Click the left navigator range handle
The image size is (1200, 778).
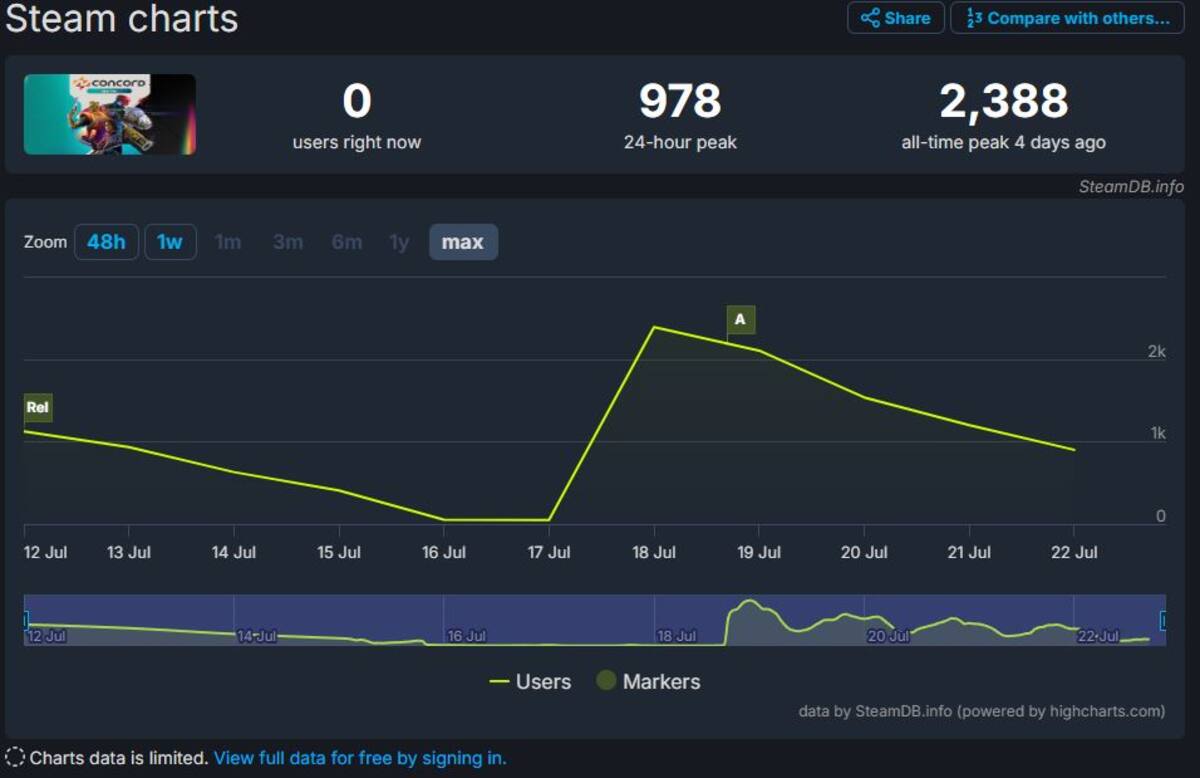pos(25,620)
